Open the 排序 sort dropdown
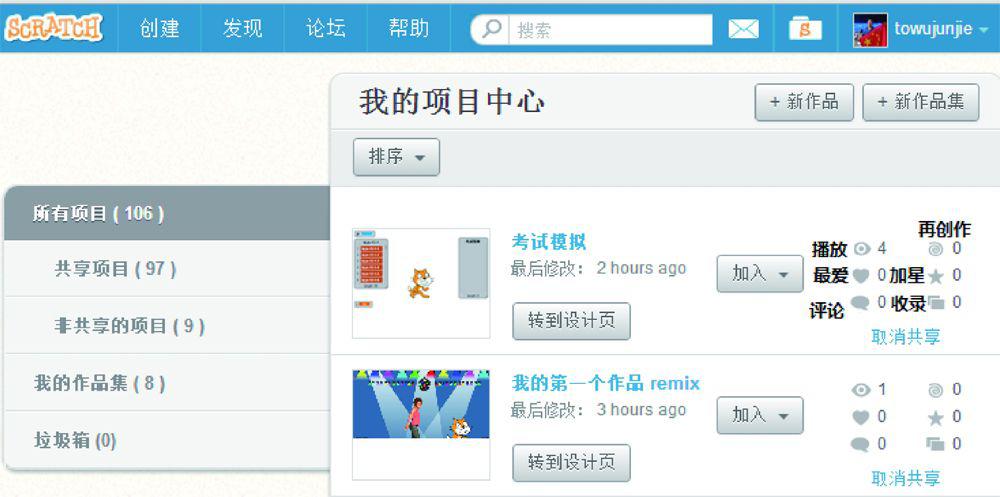1000x497 pixels. pos(396,157)
